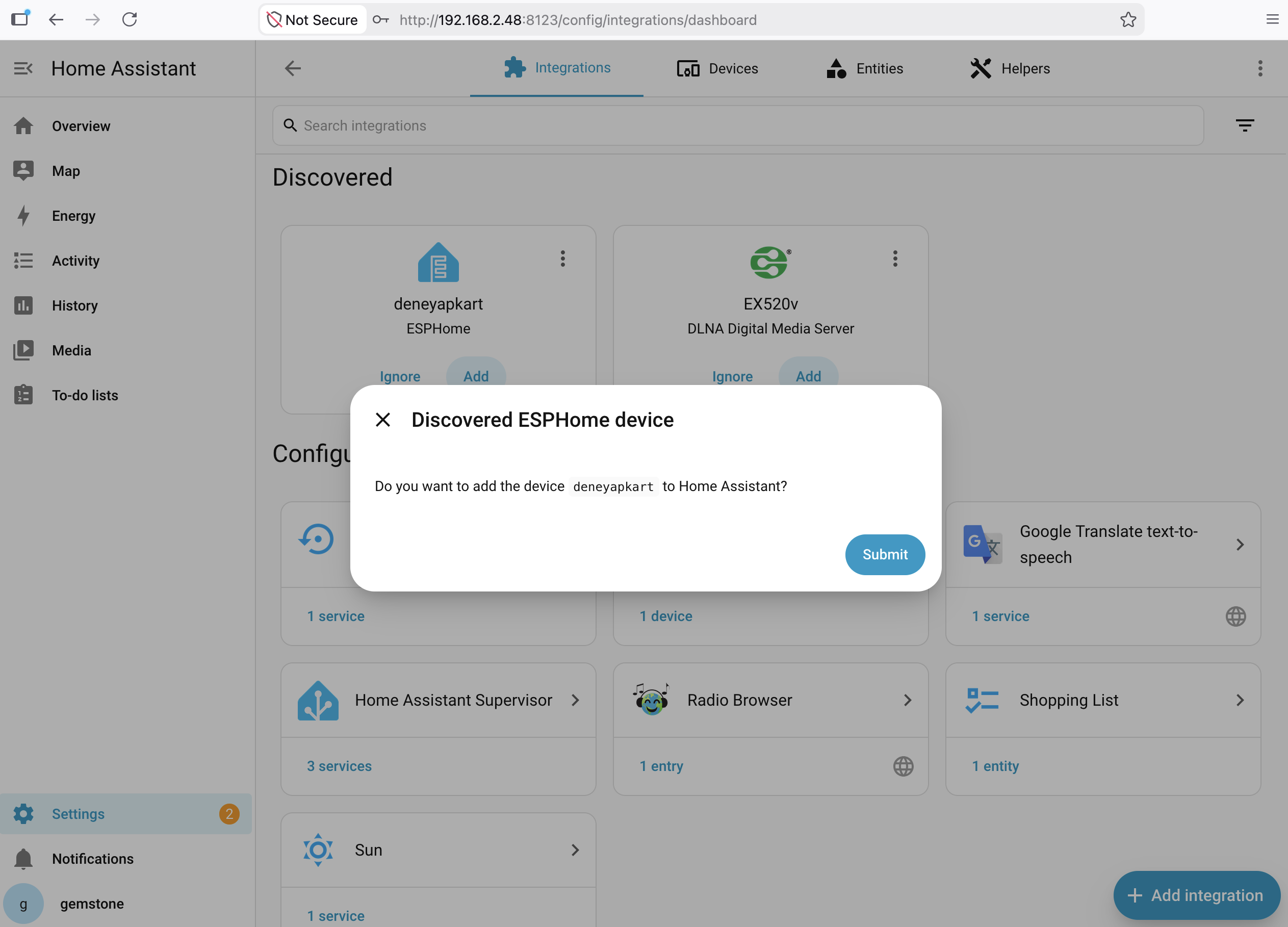Screen dimensions: 1288x927
Task: Open 3 services link
Action: click(339, 766)
